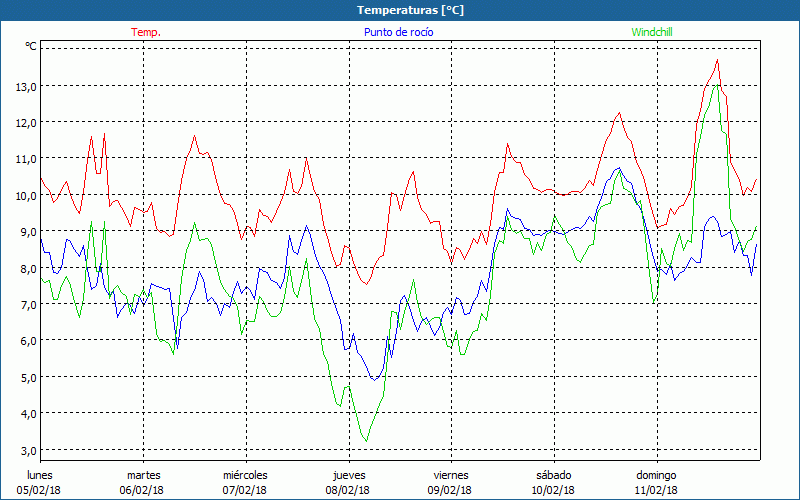Select the domingo 11/02/18 date label
The width and height of the screenshot is (800, 500).
click(x=656, y=482)
